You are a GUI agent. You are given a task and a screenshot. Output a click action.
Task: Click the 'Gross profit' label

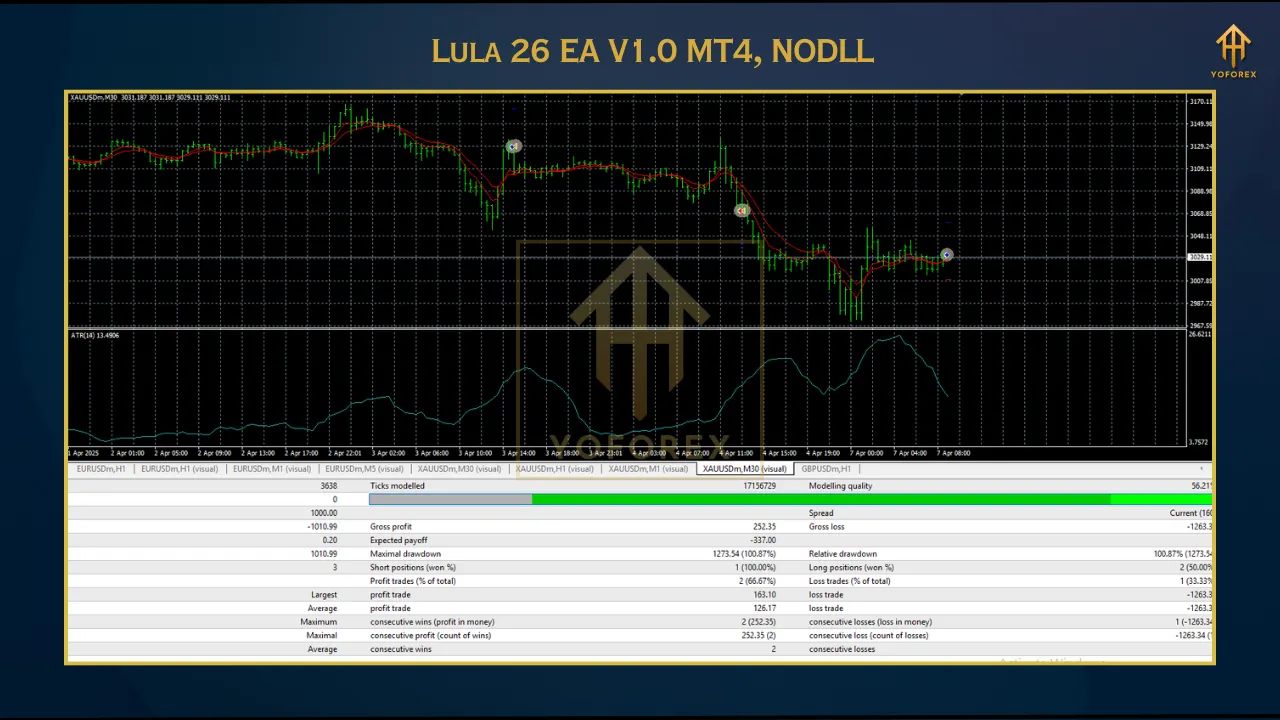point(391,527)
